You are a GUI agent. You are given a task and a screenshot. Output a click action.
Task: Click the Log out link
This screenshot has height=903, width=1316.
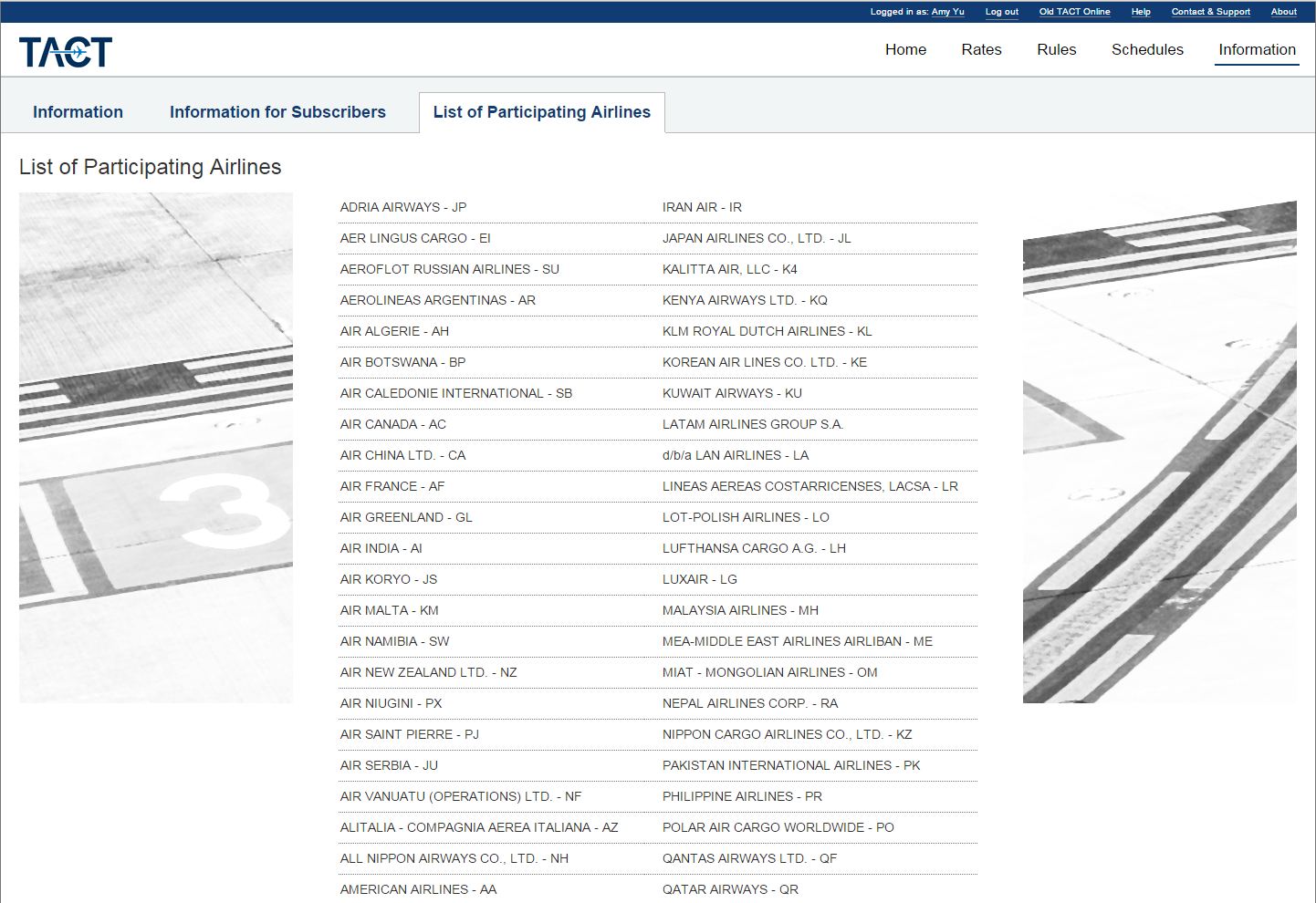tap(1001, 12)
